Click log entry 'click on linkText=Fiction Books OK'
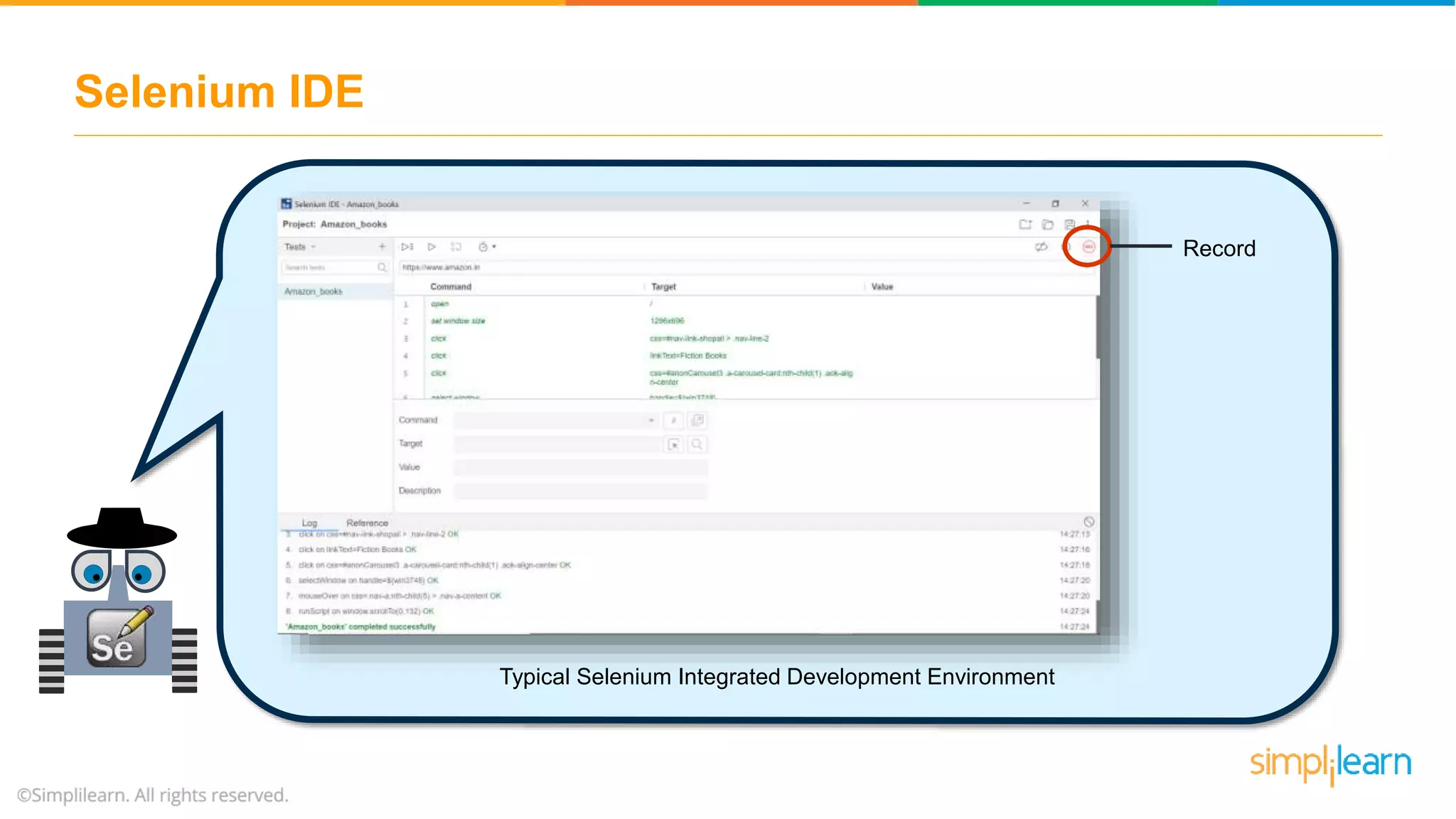 tap(357, 550)
